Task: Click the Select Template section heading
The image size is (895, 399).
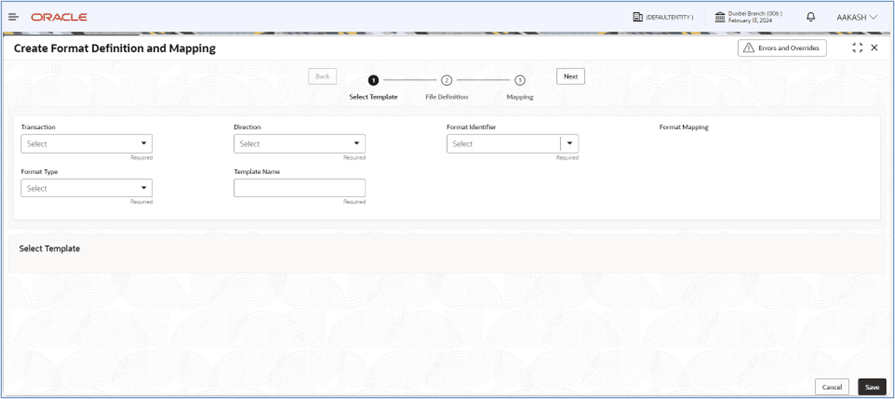Action: pos(50,249)
